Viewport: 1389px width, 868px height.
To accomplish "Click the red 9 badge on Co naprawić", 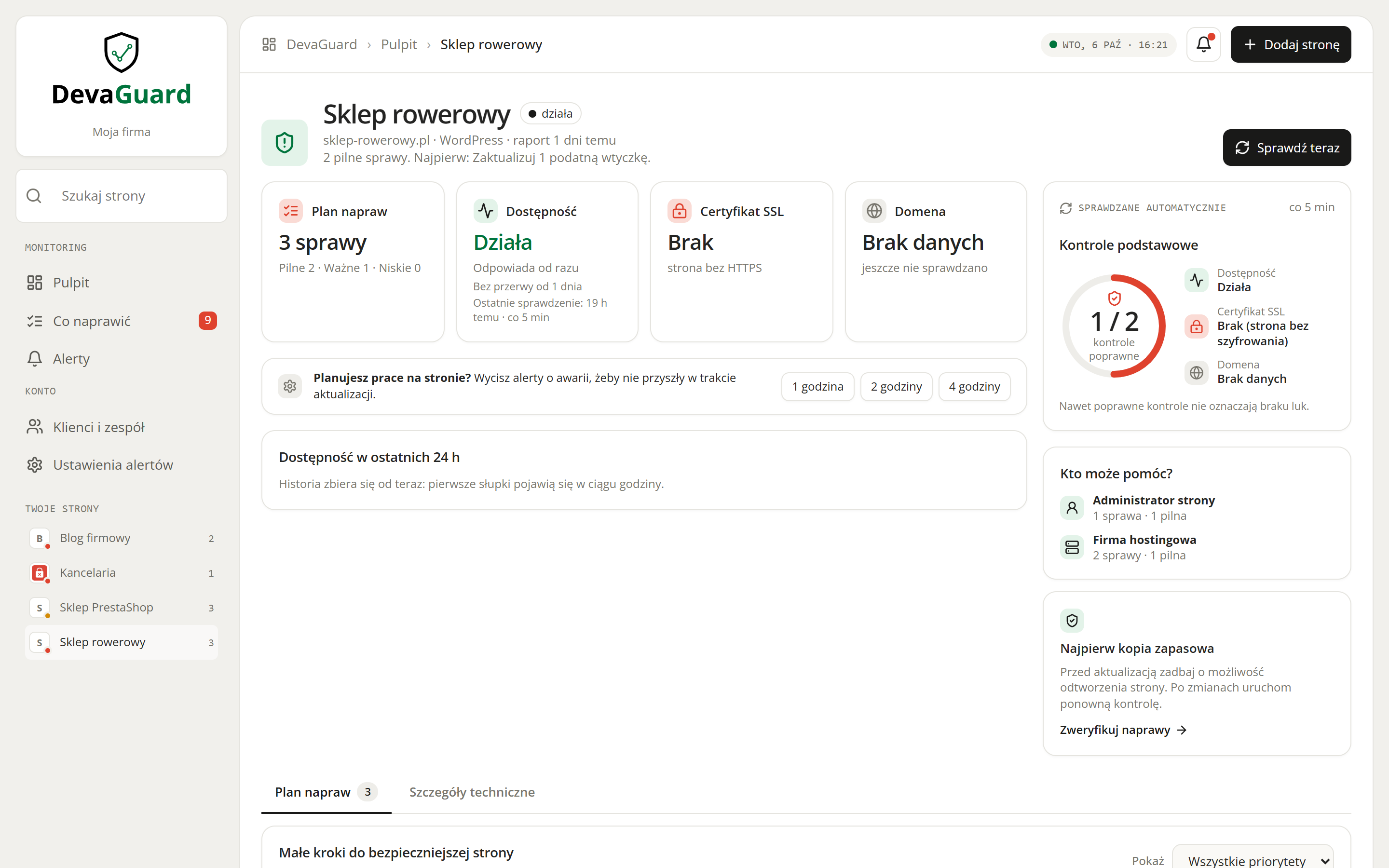I will (x=208, y=320).
